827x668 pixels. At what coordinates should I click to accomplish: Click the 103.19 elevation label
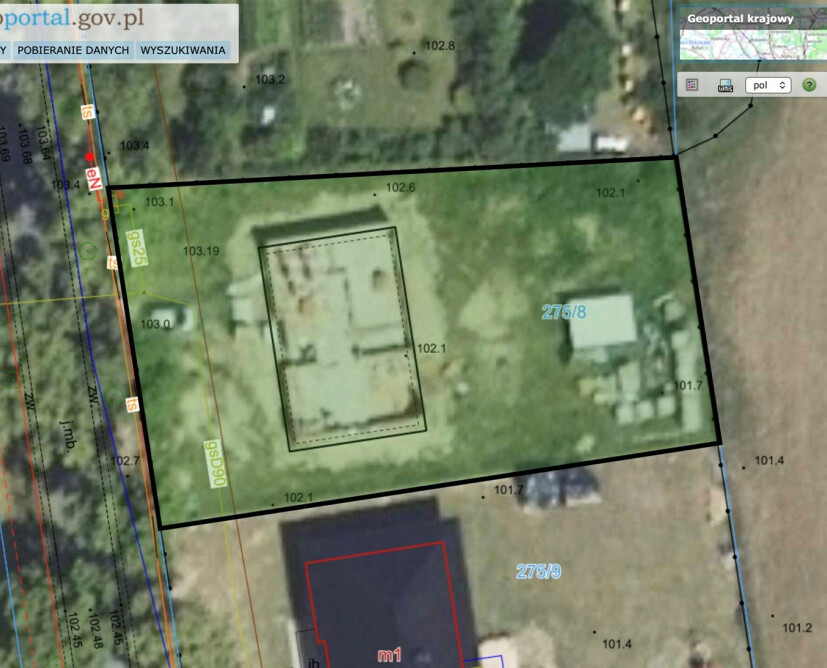[201, 251]
